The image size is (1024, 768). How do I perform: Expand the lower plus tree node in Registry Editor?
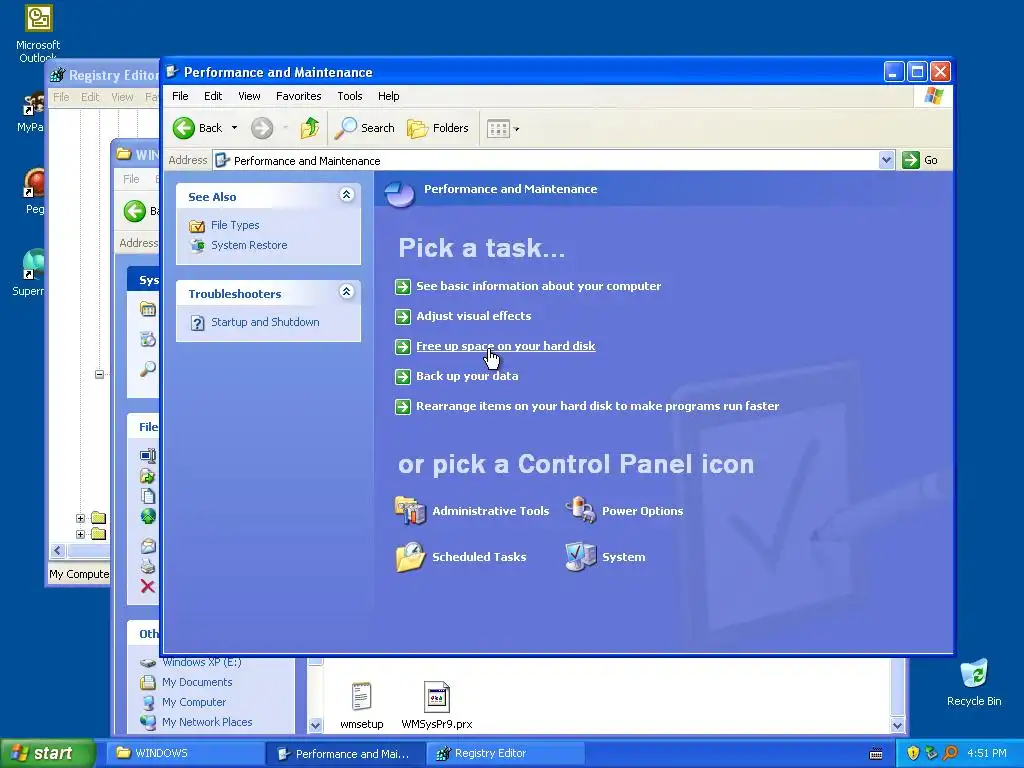point(80,534)
